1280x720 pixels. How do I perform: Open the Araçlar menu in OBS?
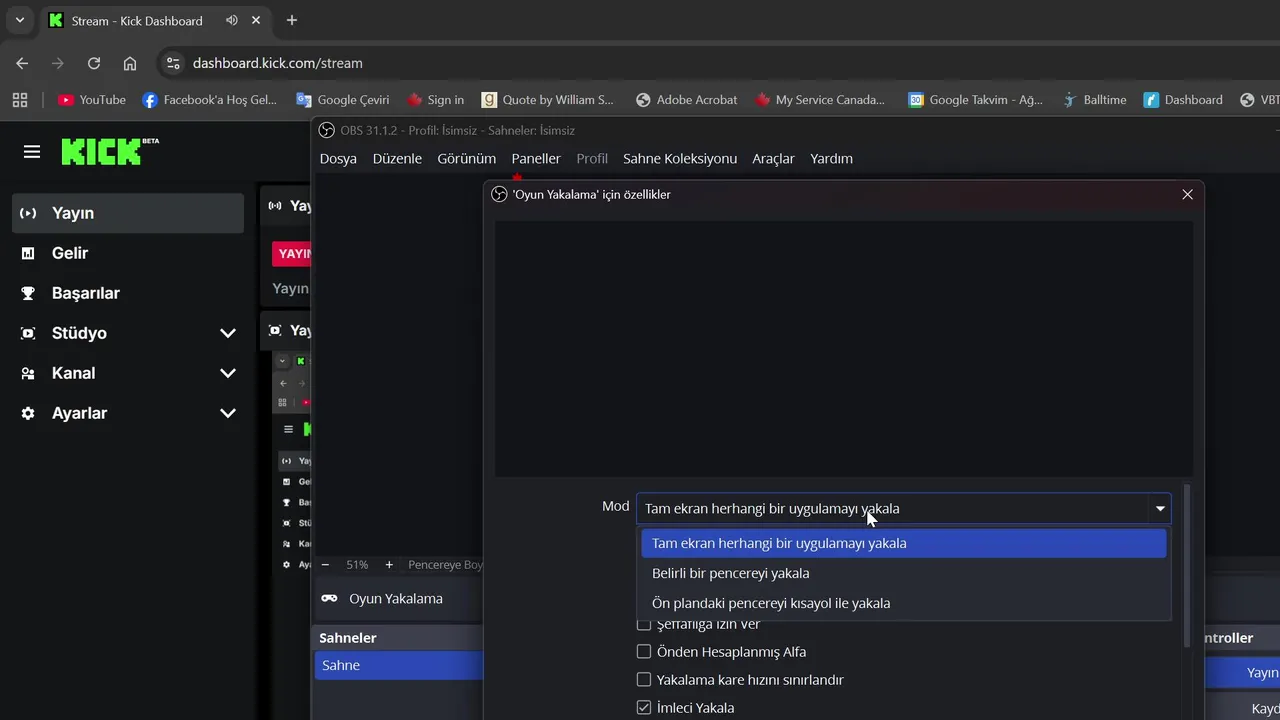point(773,158)
